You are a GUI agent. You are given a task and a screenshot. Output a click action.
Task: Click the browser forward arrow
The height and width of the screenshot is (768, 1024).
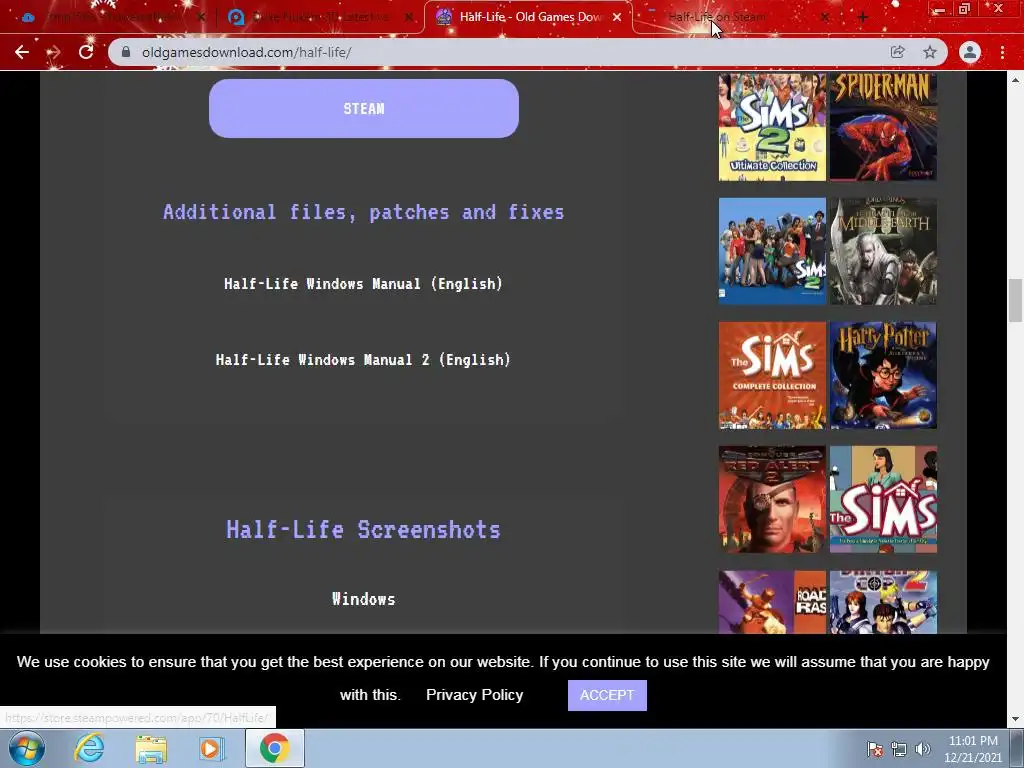54,52
